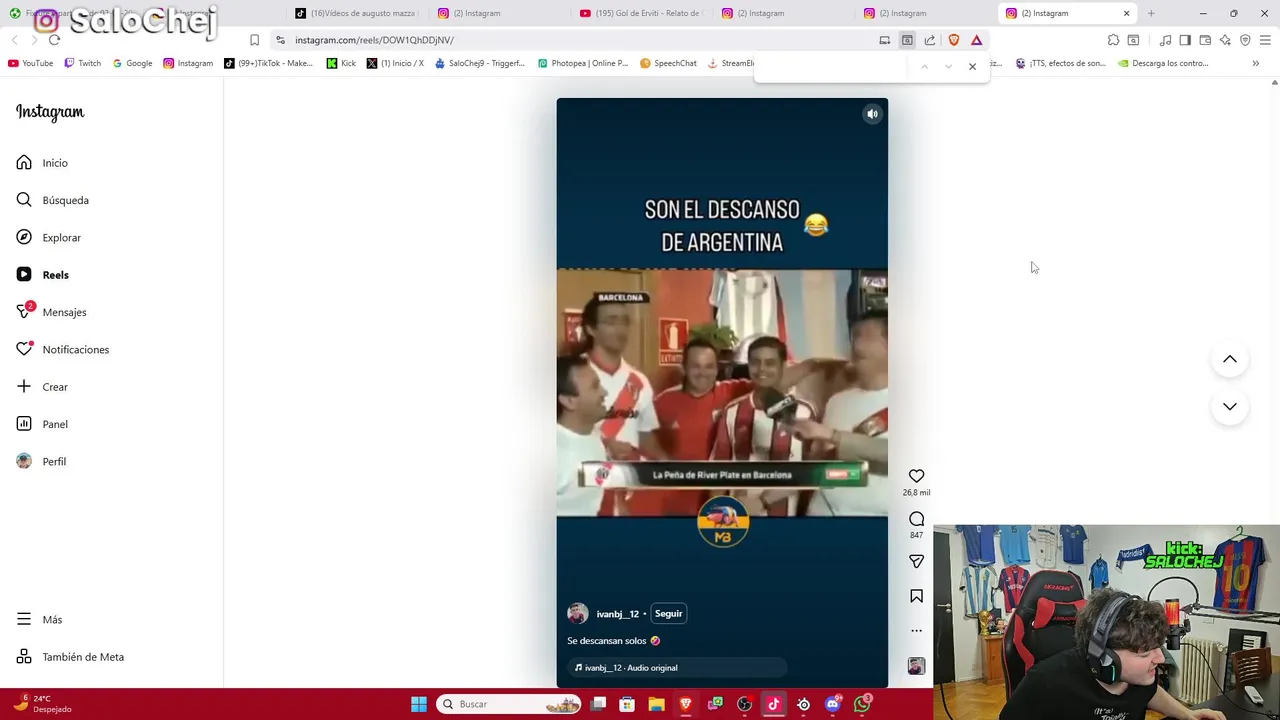Open Perfil from the sidebar

coord(41,462)
